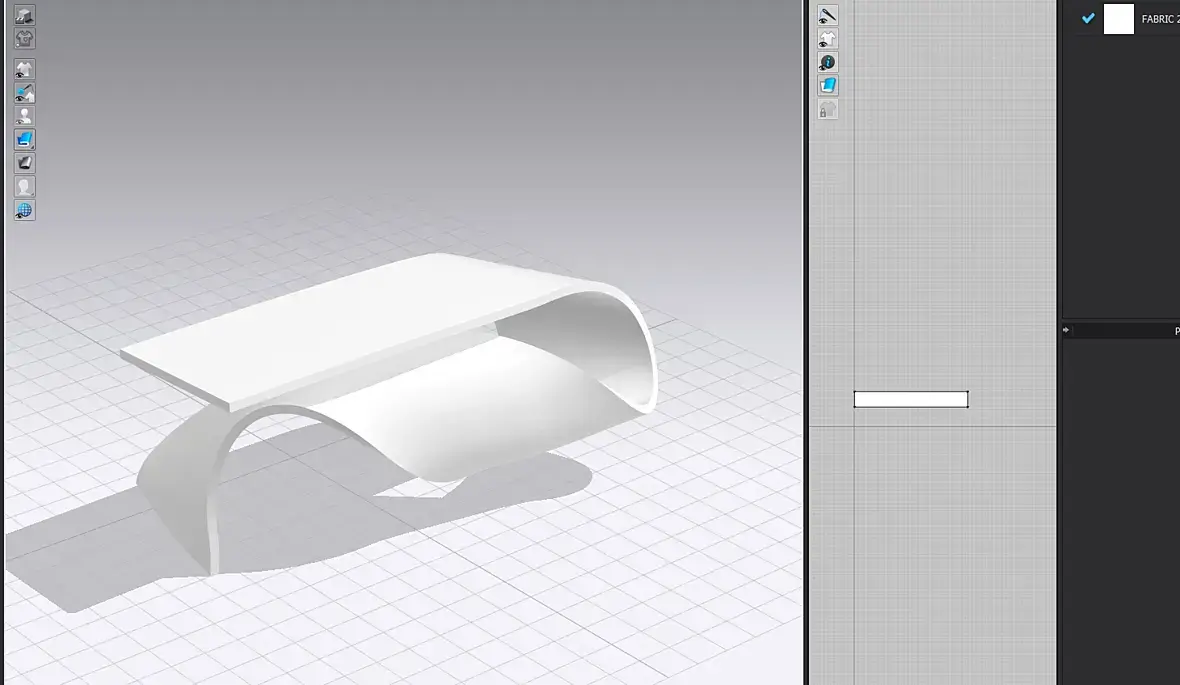Select blue texture surface icon in 2D toolbar
Screen dimensions: 1180x685
[828, 85]
